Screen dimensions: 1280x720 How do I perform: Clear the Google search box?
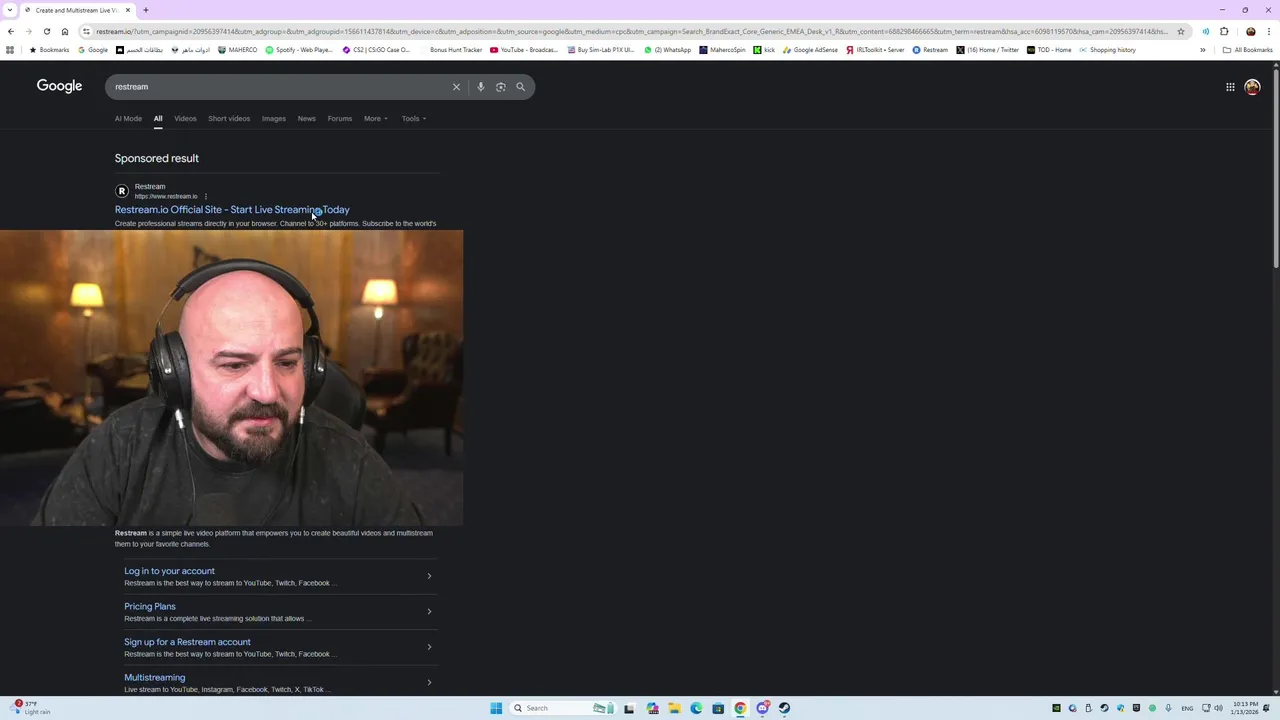point(456,87)
